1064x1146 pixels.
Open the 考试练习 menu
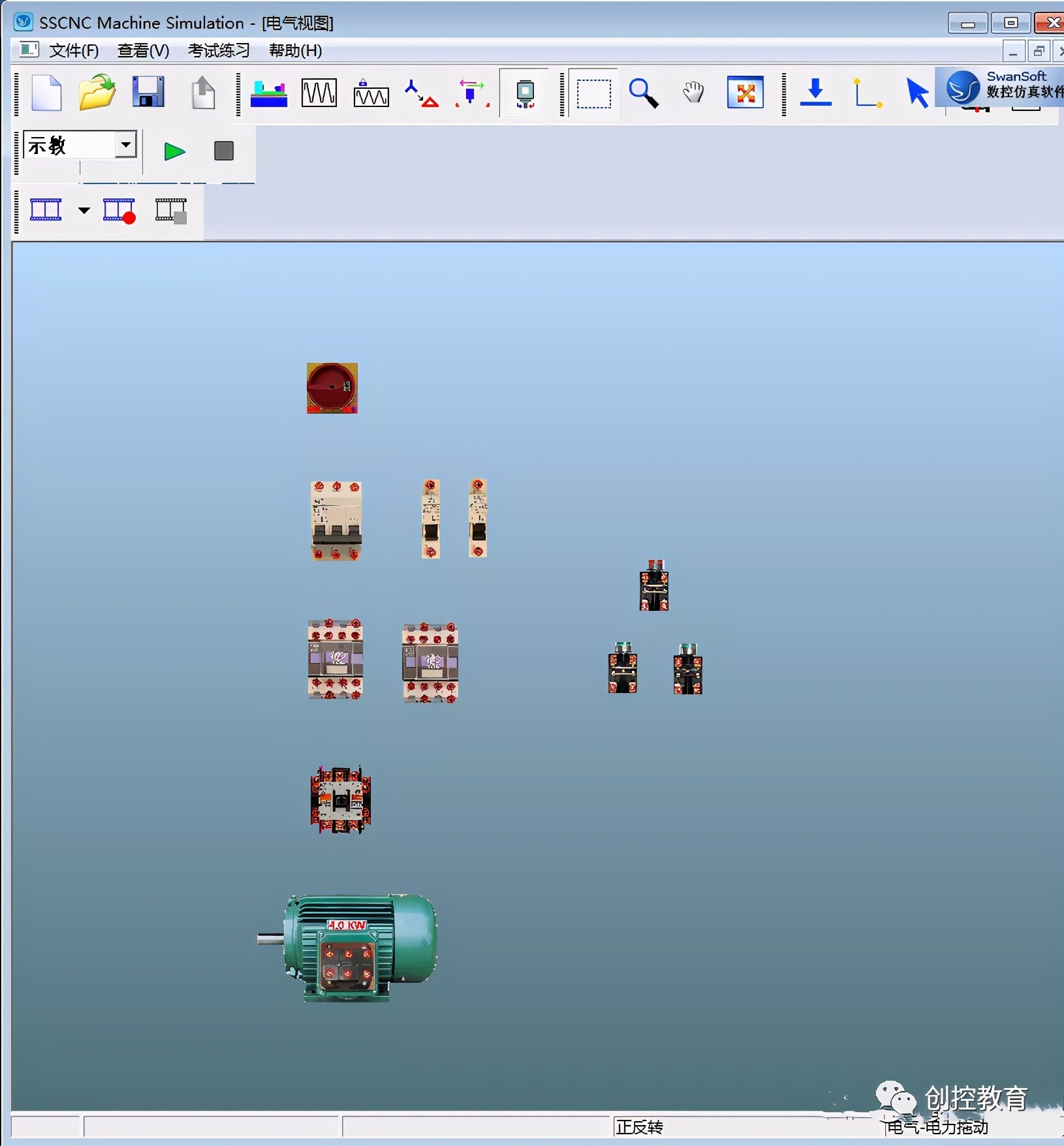(219, 50)
